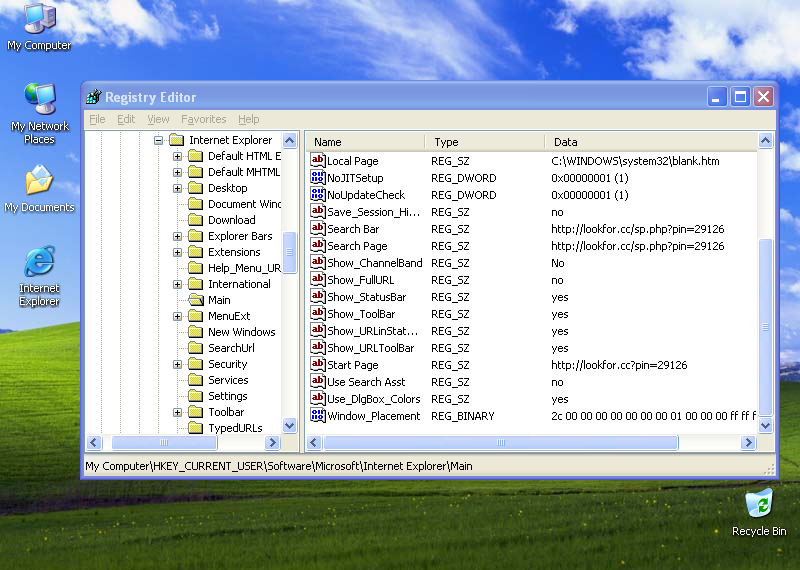This screenshot has height=570, width=800.
Task: Click the C:\WINDOWS\system32\blank.htm data cell
Action: point(635,161)
